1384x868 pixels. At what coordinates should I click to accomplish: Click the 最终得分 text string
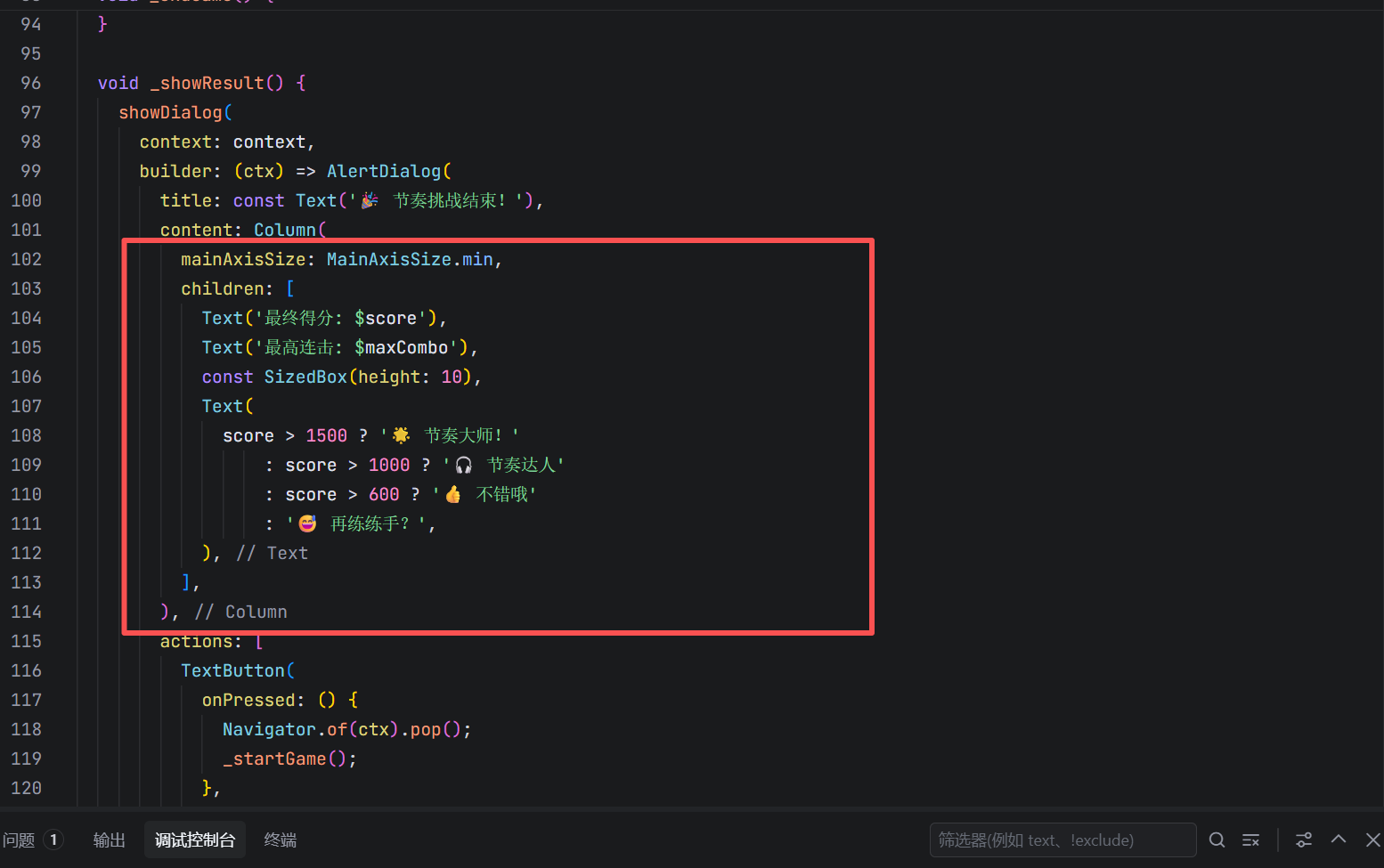tap(298, 318)
